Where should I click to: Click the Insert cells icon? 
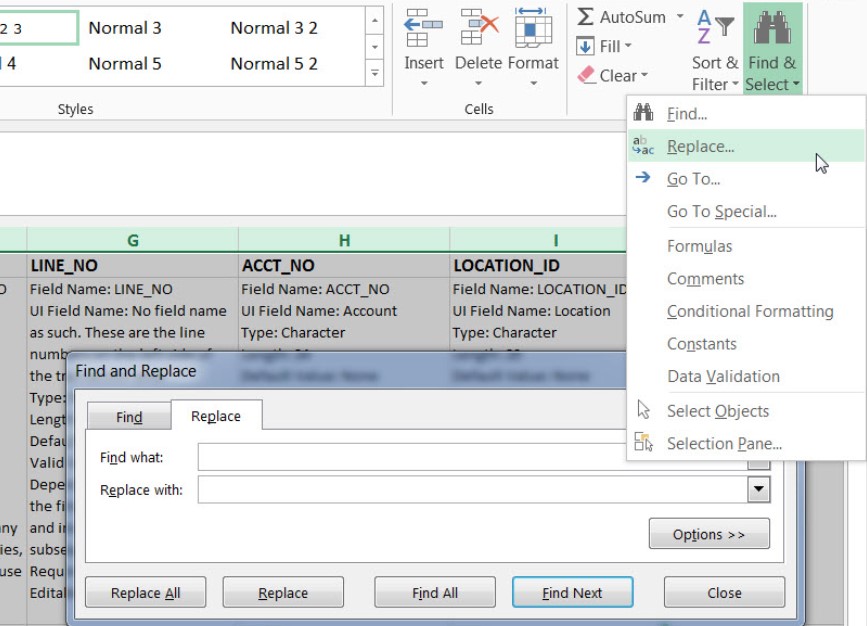point(424,29)
